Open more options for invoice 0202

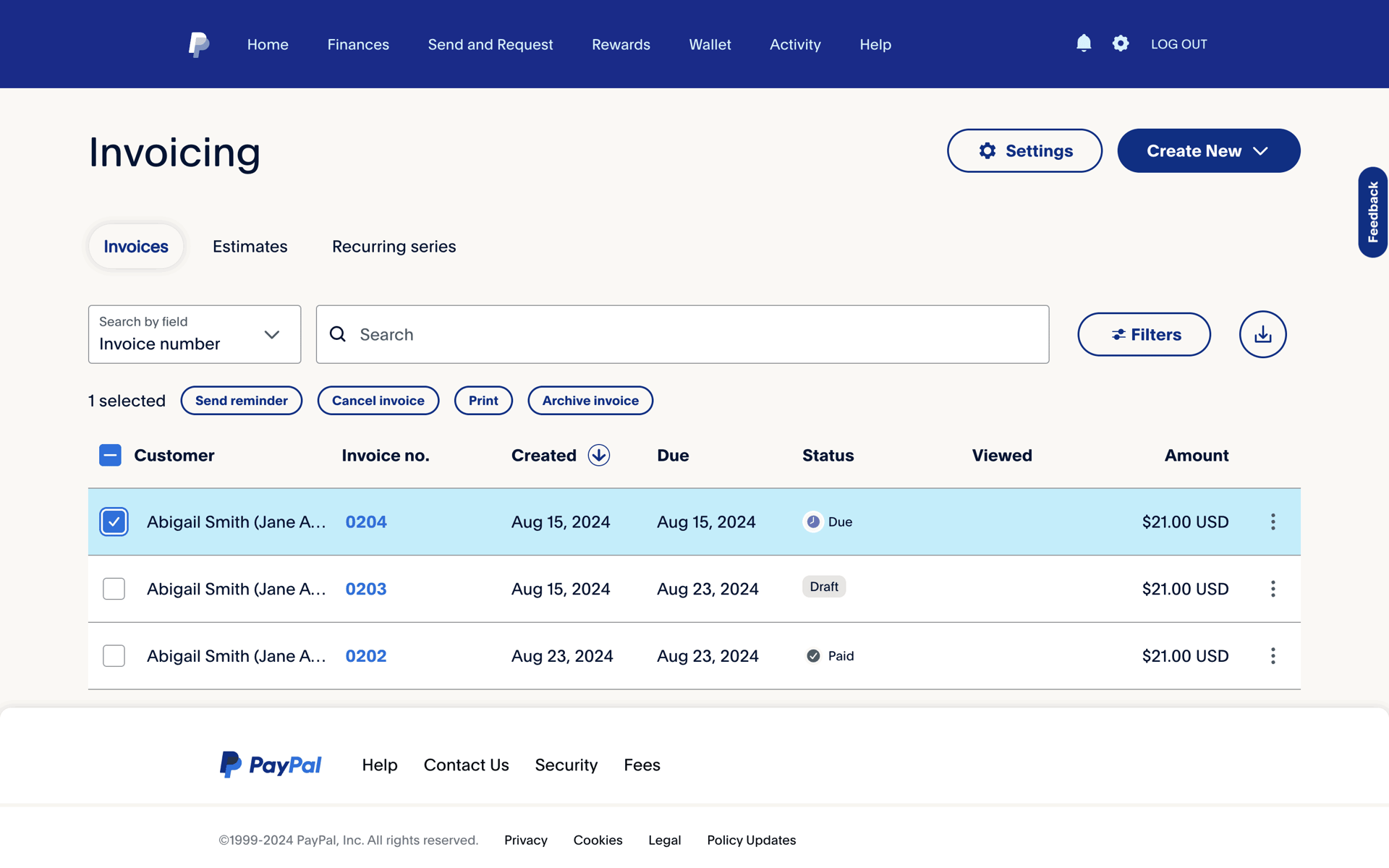[1273, 656]
